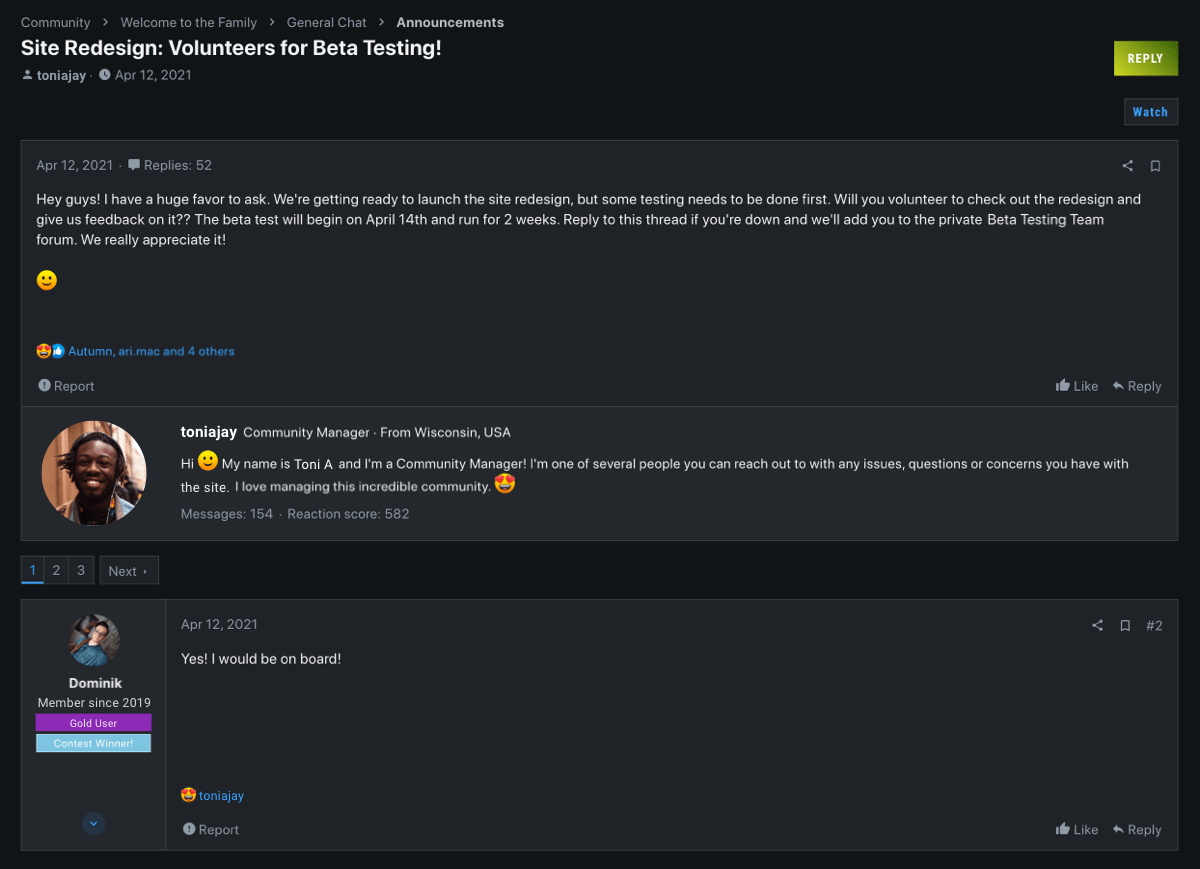Go to Next page of replies
Image resolution: width=1200 pixels, height=869 pixels.
[129, 571]
